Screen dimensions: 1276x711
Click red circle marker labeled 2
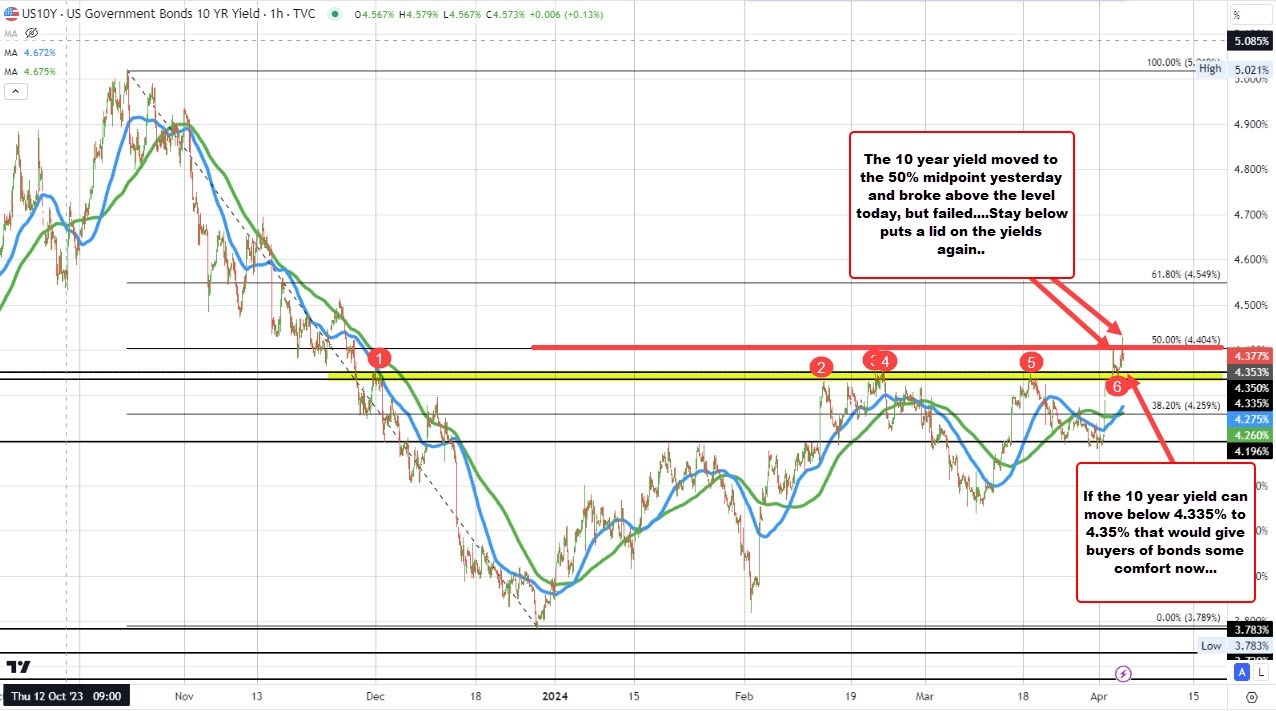pos(821,367)
